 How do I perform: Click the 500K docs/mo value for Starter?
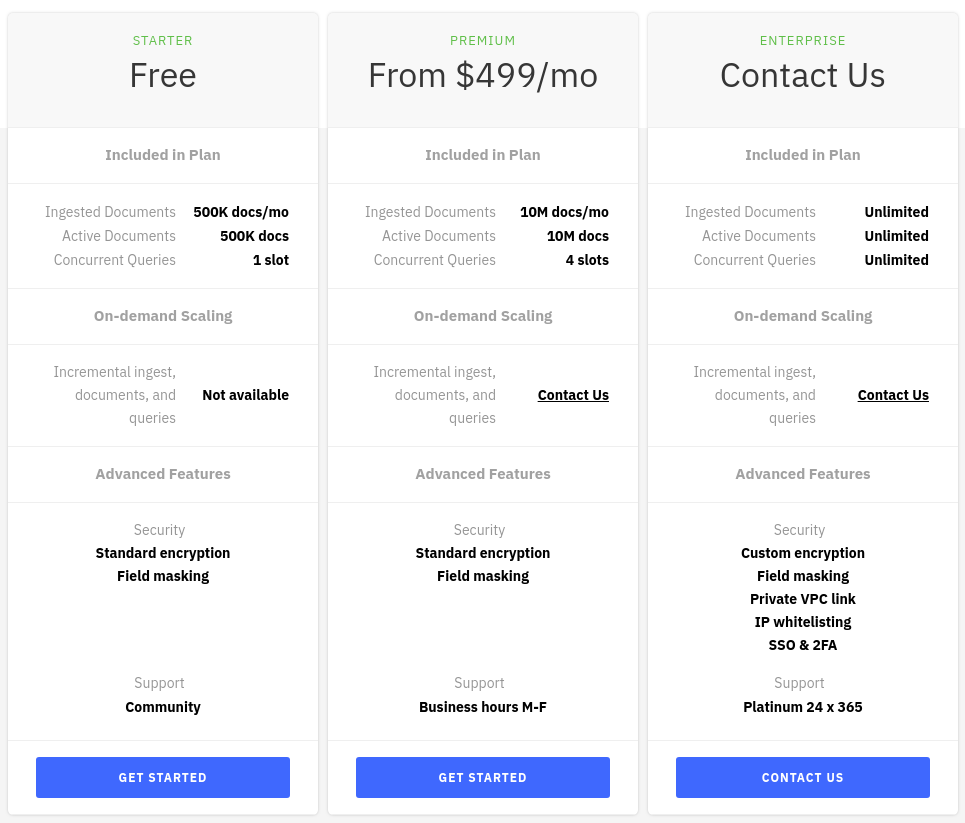(x=241, y=212)
